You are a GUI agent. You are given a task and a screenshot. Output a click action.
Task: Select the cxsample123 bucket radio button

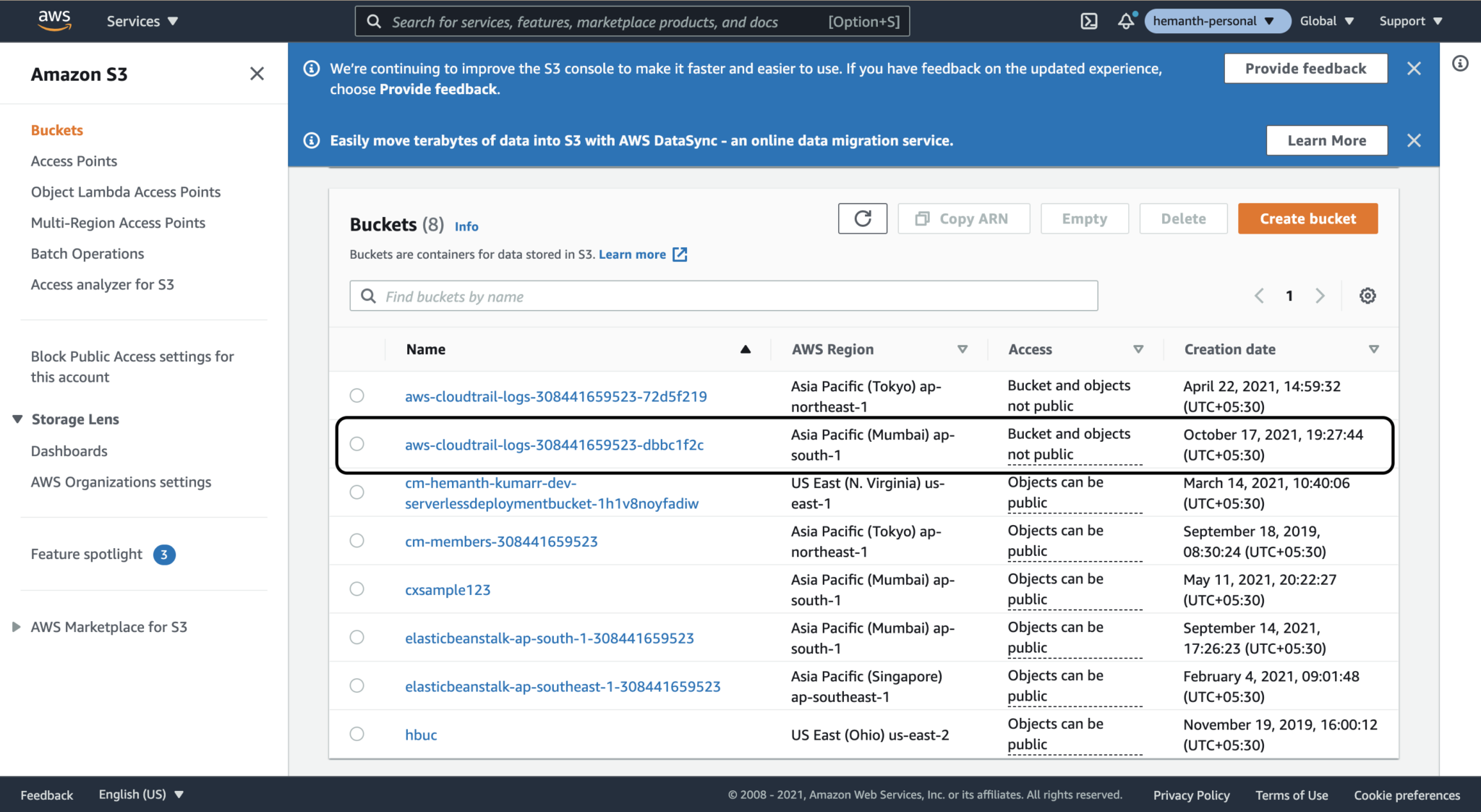coord(357,589)
